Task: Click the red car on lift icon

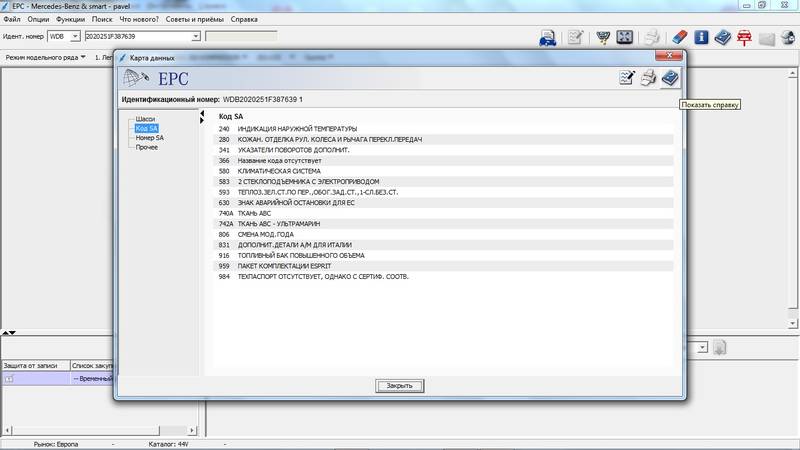Action: 744,37
